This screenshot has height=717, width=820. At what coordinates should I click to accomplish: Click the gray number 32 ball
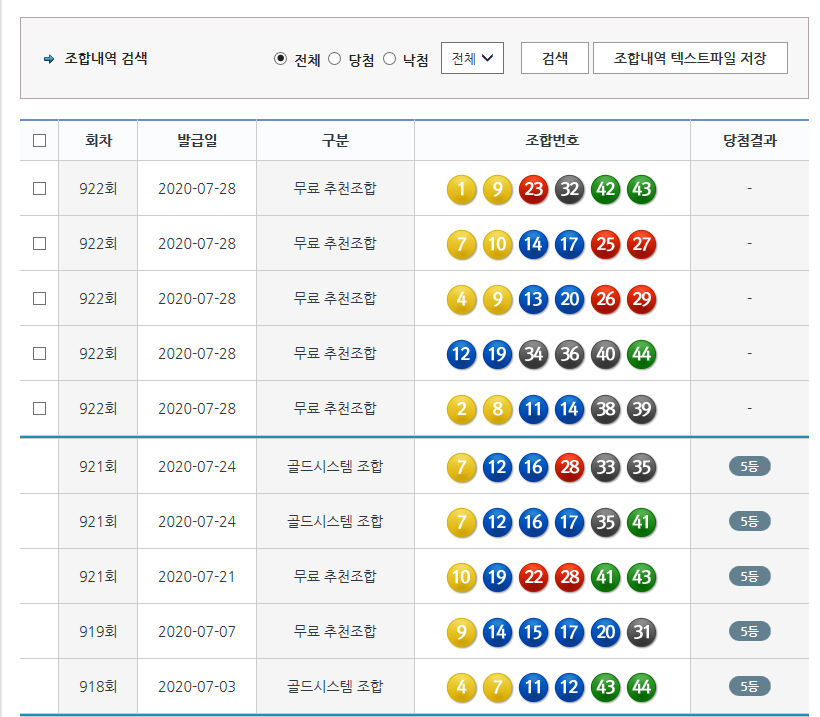(570, 189)
